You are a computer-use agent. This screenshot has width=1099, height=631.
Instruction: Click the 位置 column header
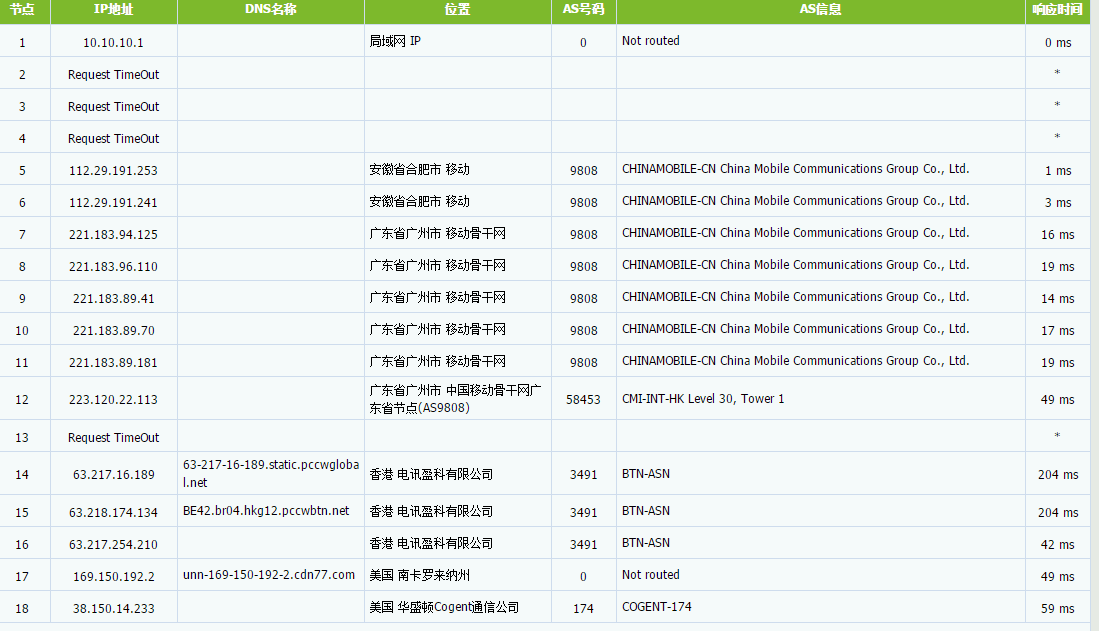(458, 10)
